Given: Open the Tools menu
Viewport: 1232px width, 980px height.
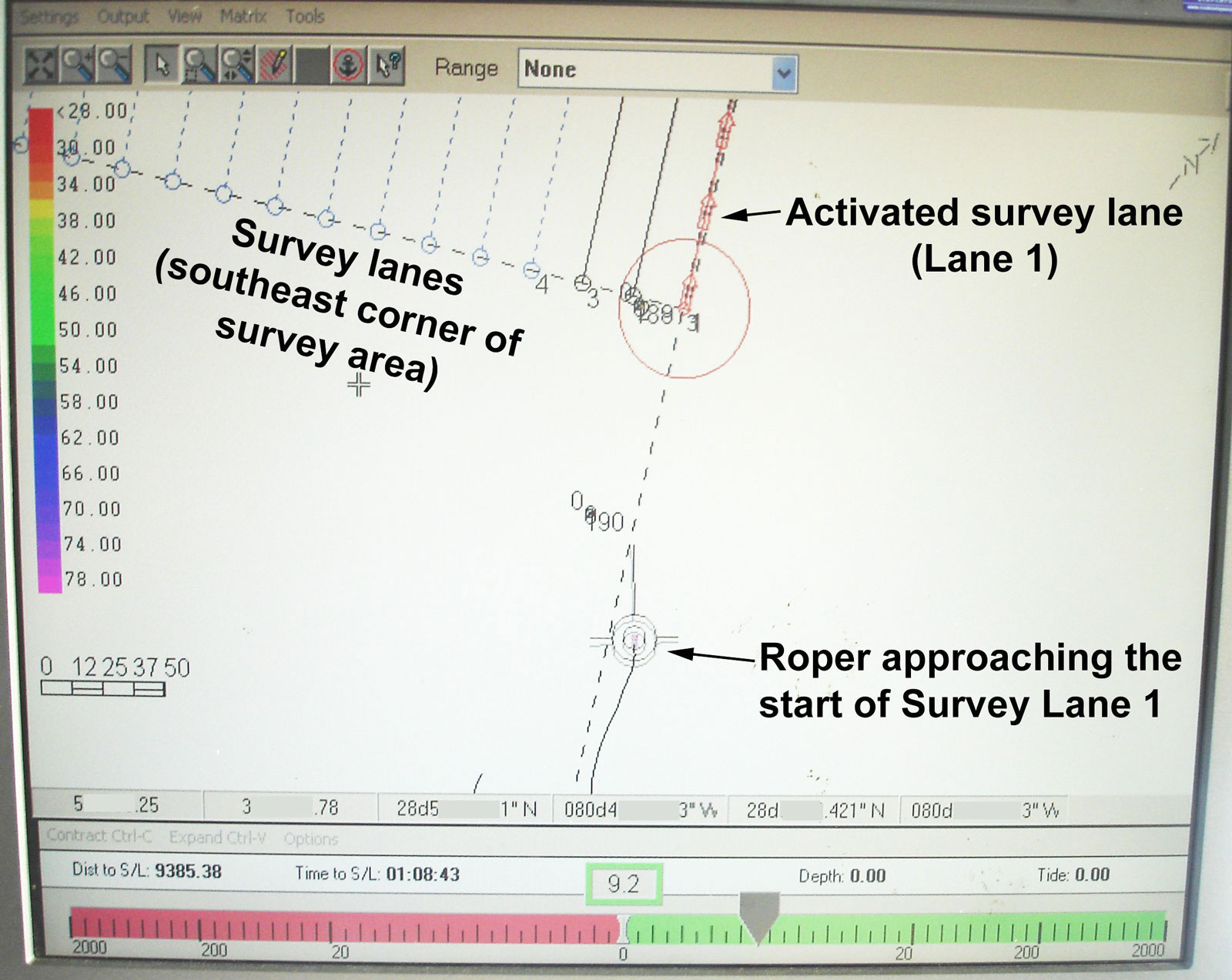Looking at the screenshot, I should (305, 15).
